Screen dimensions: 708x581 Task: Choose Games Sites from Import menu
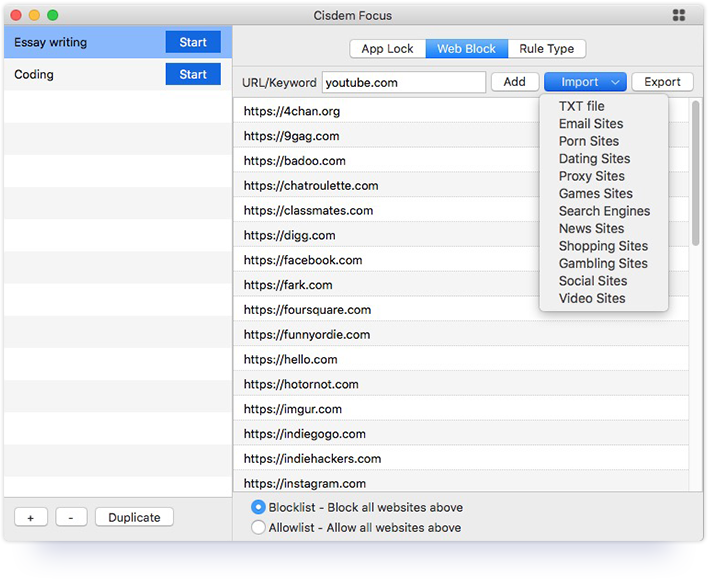pos(596,194)
